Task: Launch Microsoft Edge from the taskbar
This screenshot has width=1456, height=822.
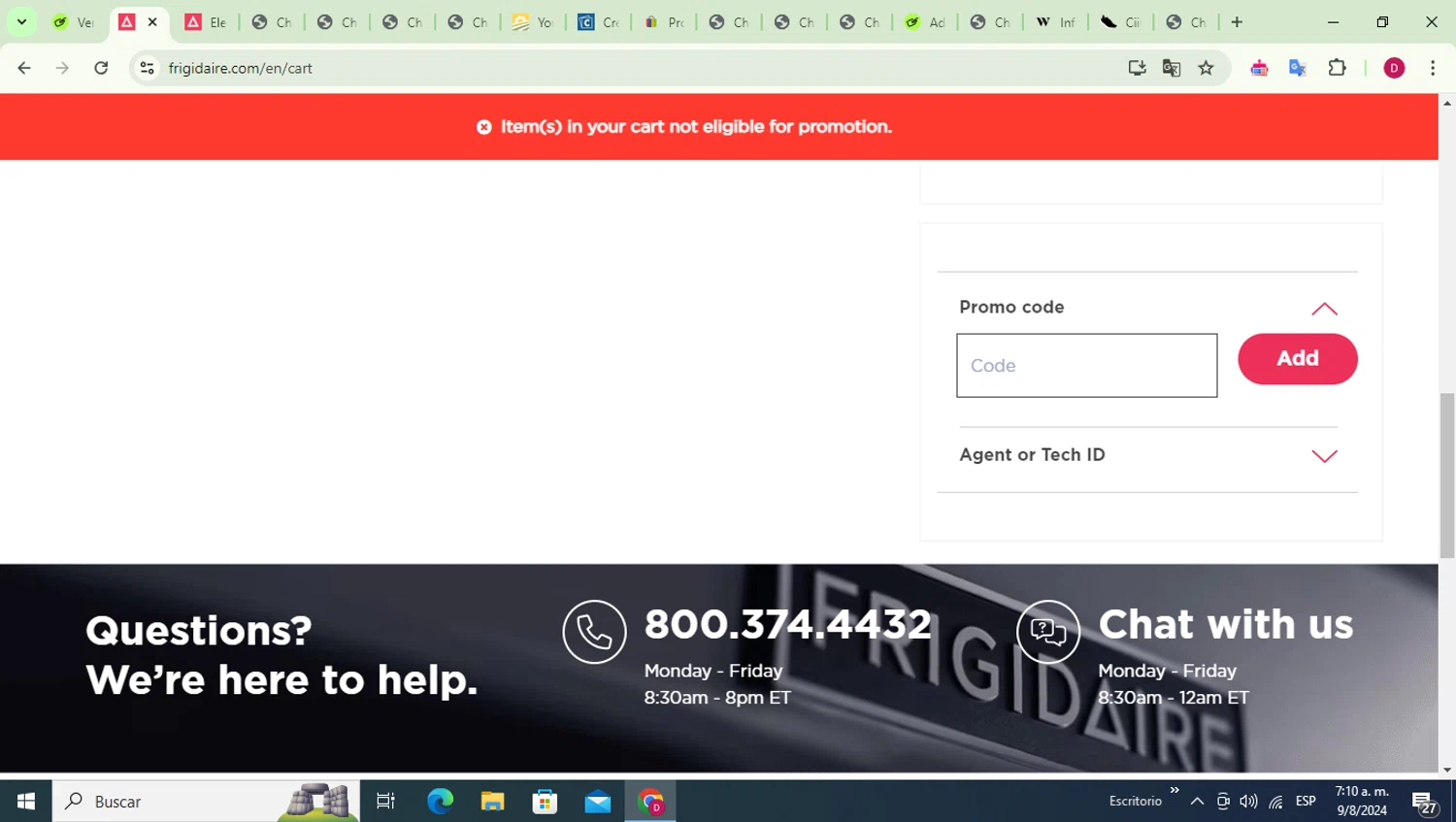Action: click(x=440, y=802)
